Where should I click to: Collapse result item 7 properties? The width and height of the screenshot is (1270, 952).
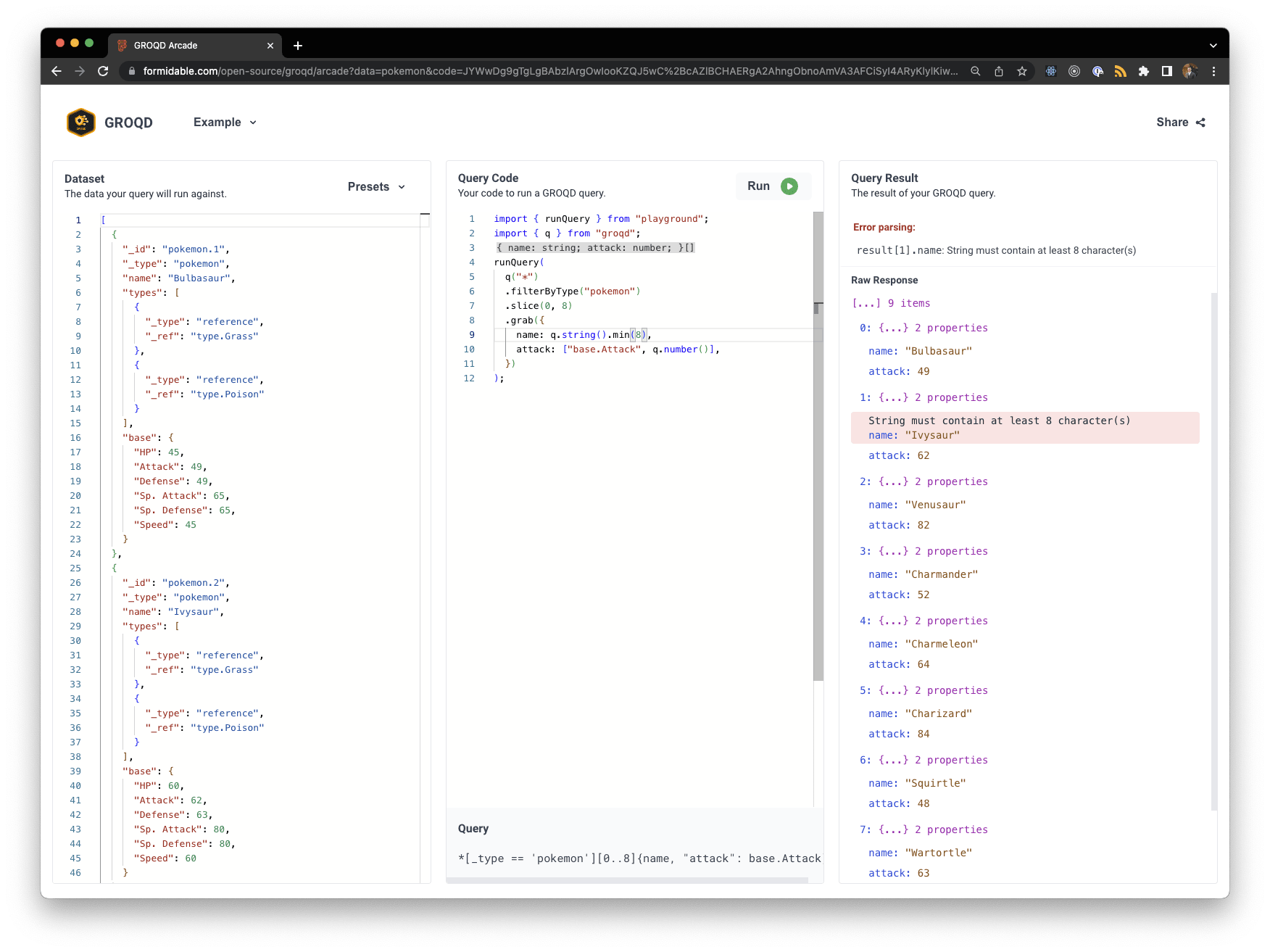[x=924, y=830]
